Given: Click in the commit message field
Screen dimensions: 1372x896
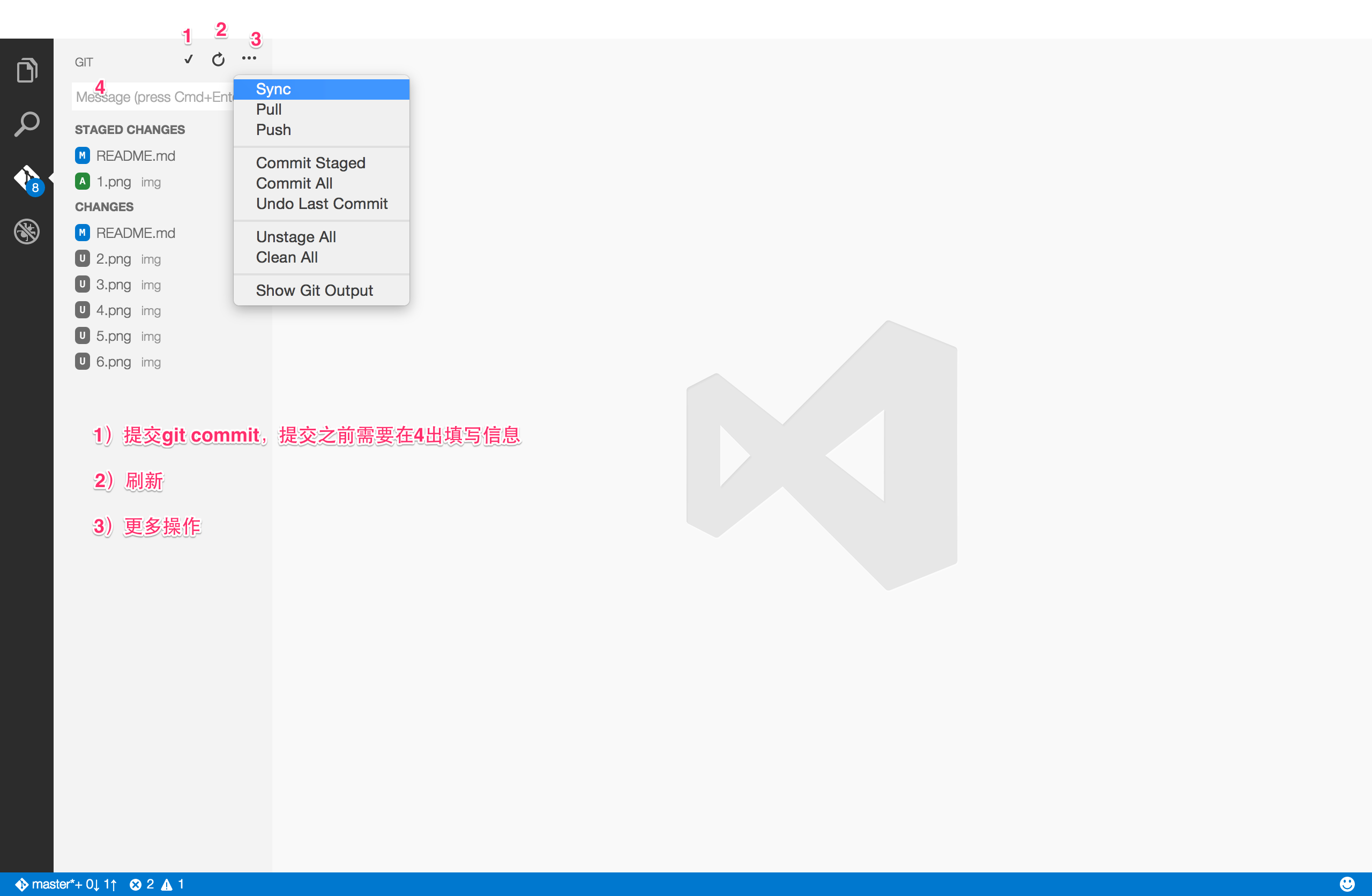Looking at the screenshot, I should tap(153, 97).
